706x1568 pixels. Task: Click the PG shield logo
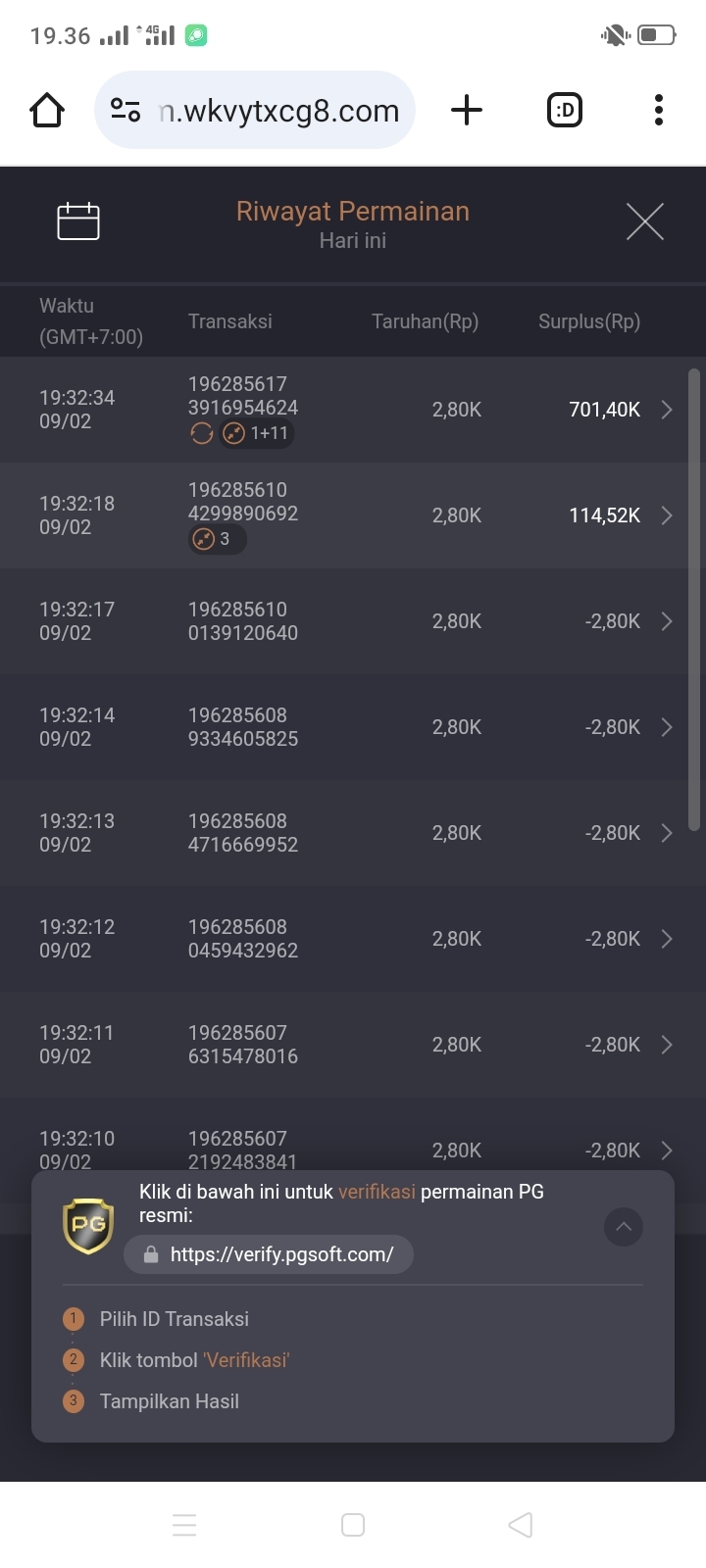coord(88,1225)
